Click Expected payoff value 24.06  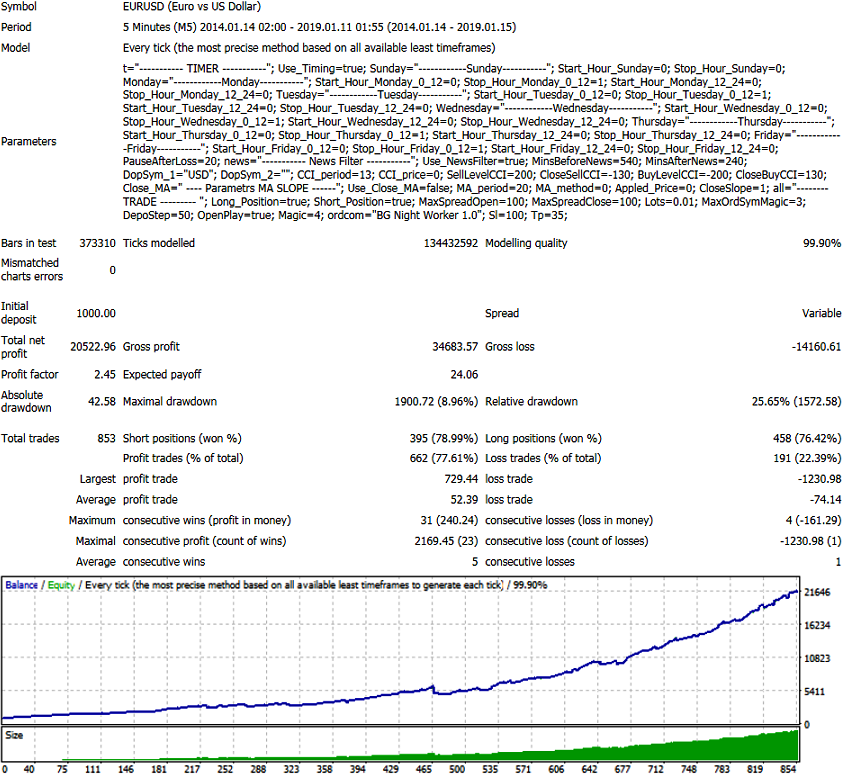tap(464, 375)
